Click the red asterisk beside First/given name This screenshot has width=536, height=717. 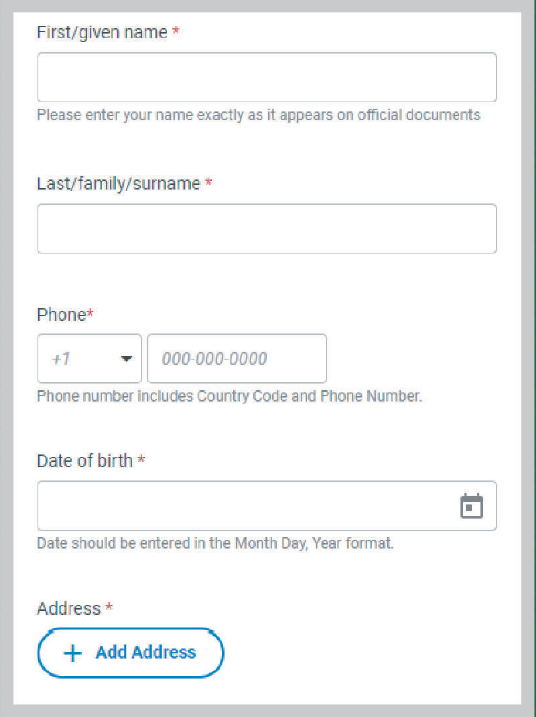pyautogui.click(x=176, y=31)
